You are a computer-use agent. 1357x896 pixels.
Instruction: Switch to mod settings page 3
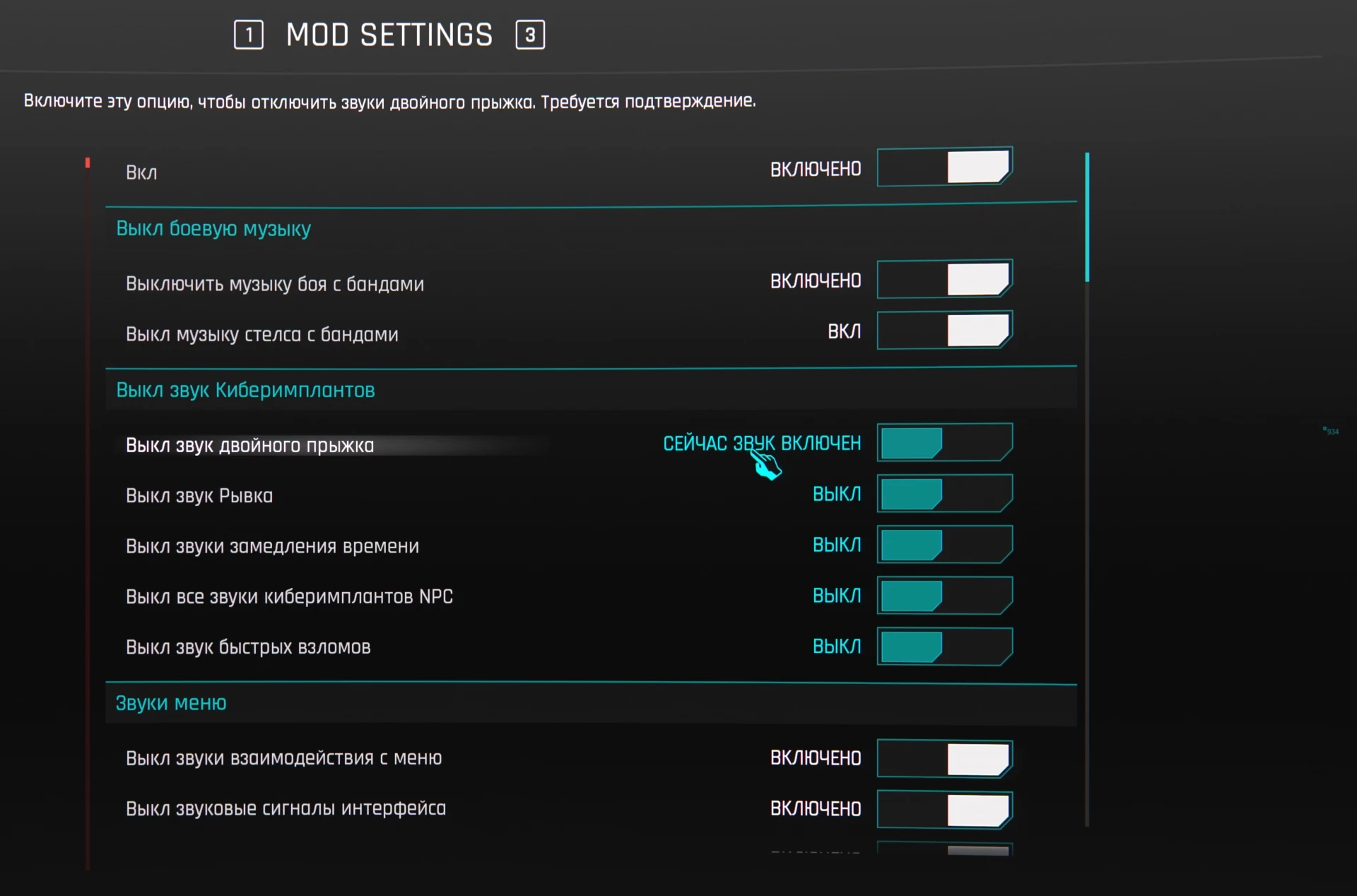[x=529, y=34]
